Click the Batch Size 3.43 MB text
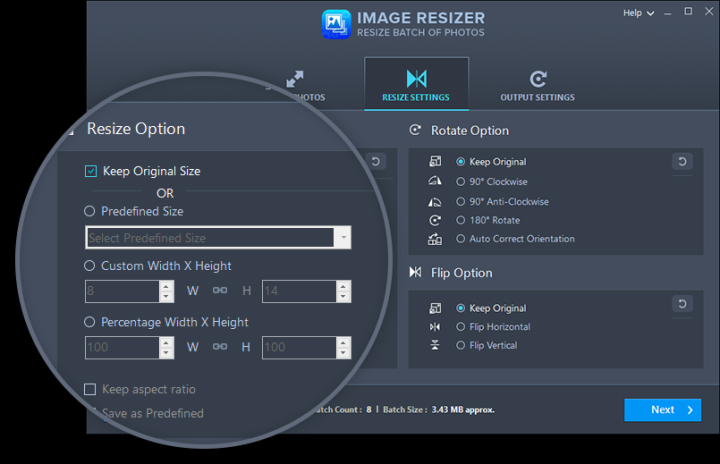Viewport: 720px width, 464px height. [x=439, y=410]
